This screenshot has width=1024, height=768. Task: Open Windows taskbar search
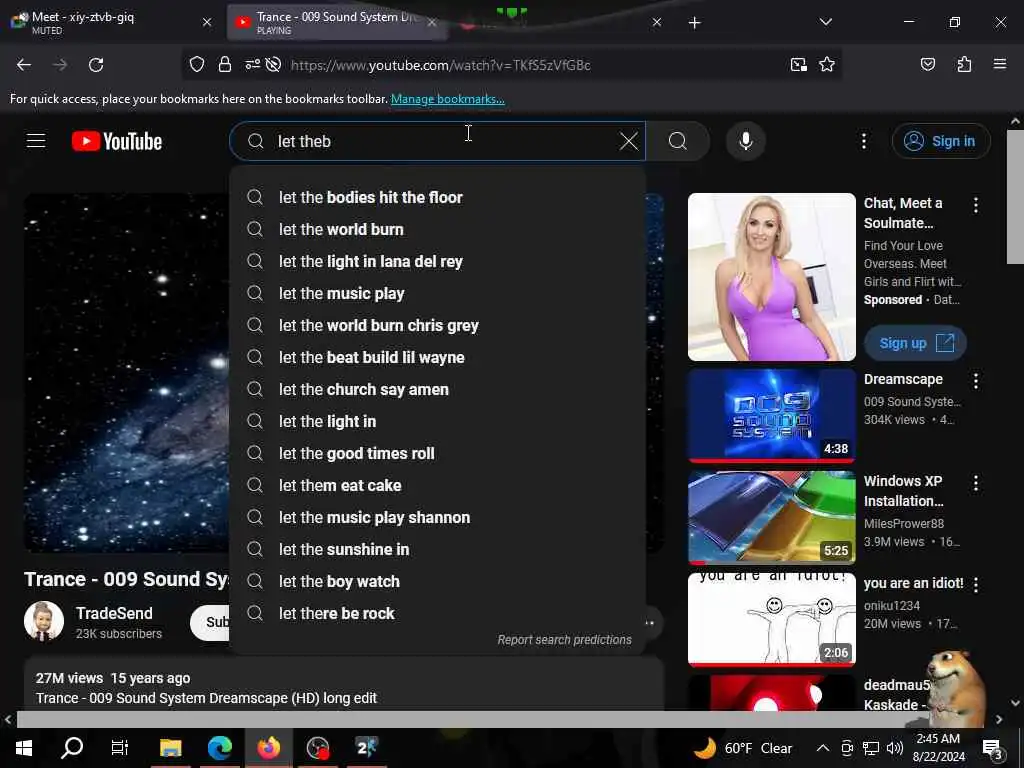(x=72, y=748)
